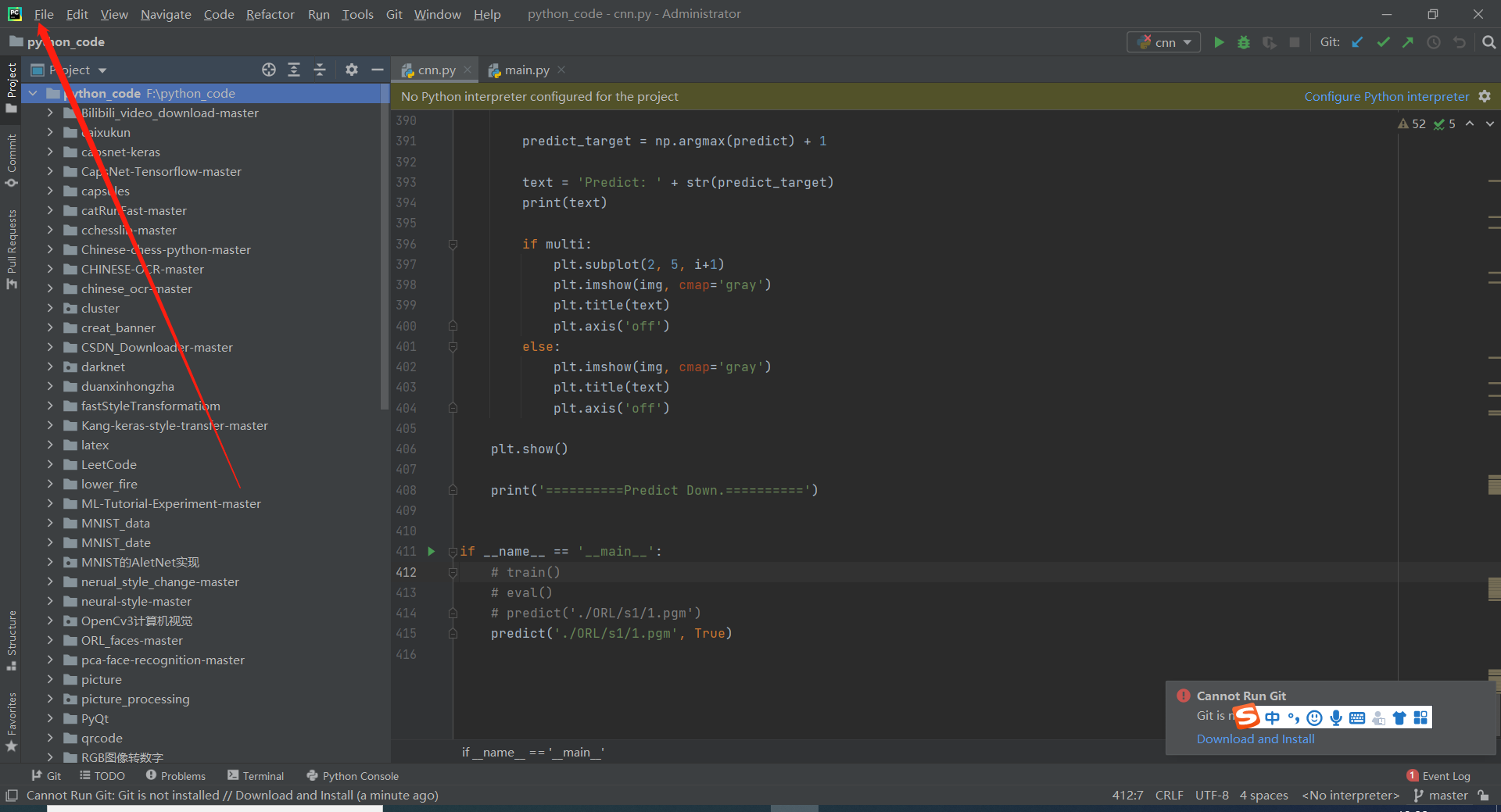
Task: Open Structure tool window sidebar
Action: click(12, 639)
